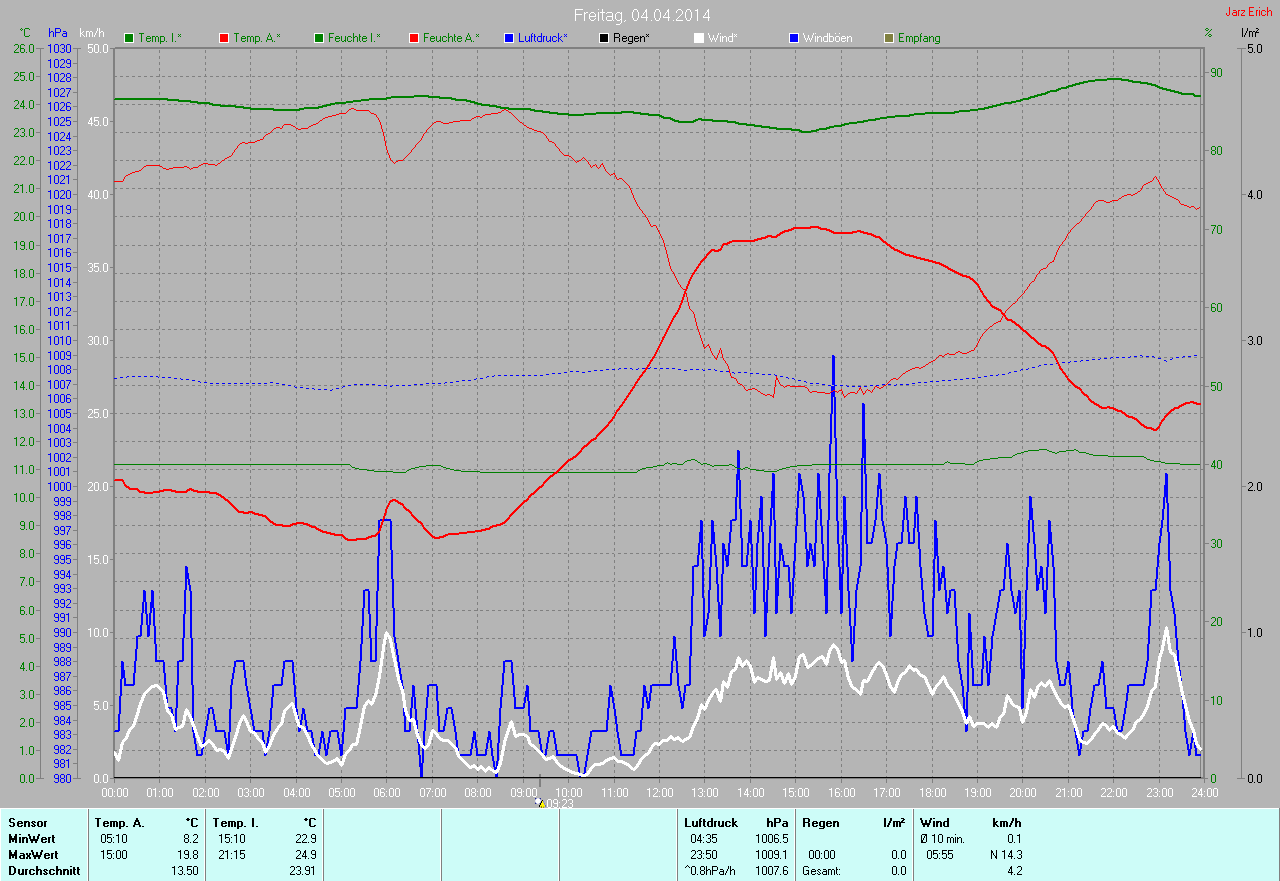Select the blue Luftdruck* legend square

[509, 38]
